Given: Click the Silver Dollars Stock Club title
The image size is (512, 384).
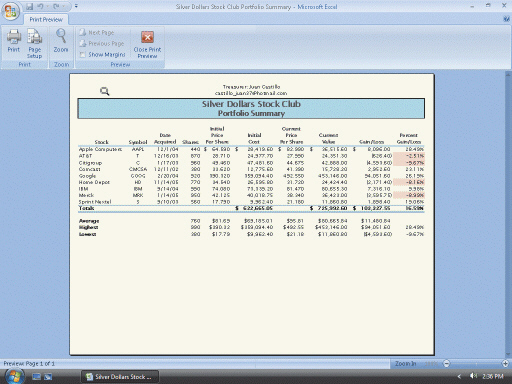Looking at the screenshot, I should (x=251, y=104).
